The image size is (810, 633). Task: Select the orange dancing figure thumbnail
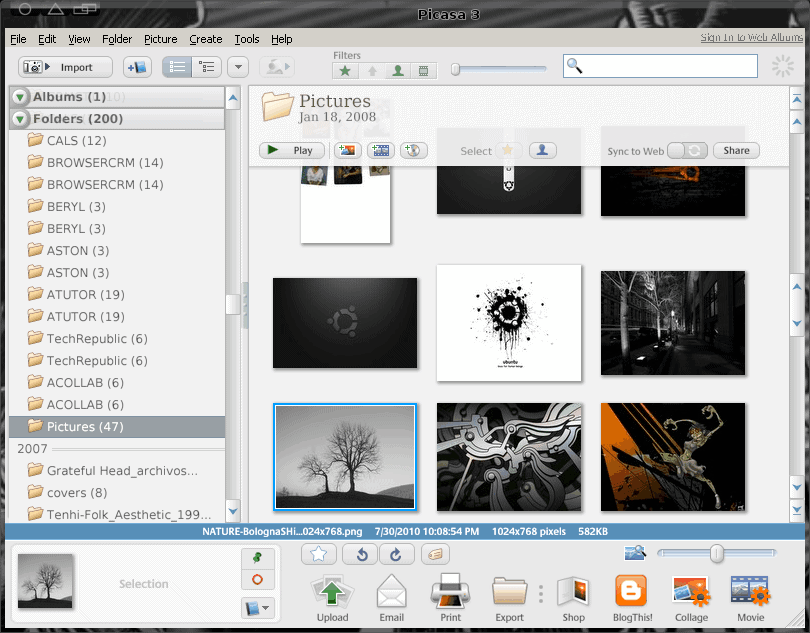(673, 457)
